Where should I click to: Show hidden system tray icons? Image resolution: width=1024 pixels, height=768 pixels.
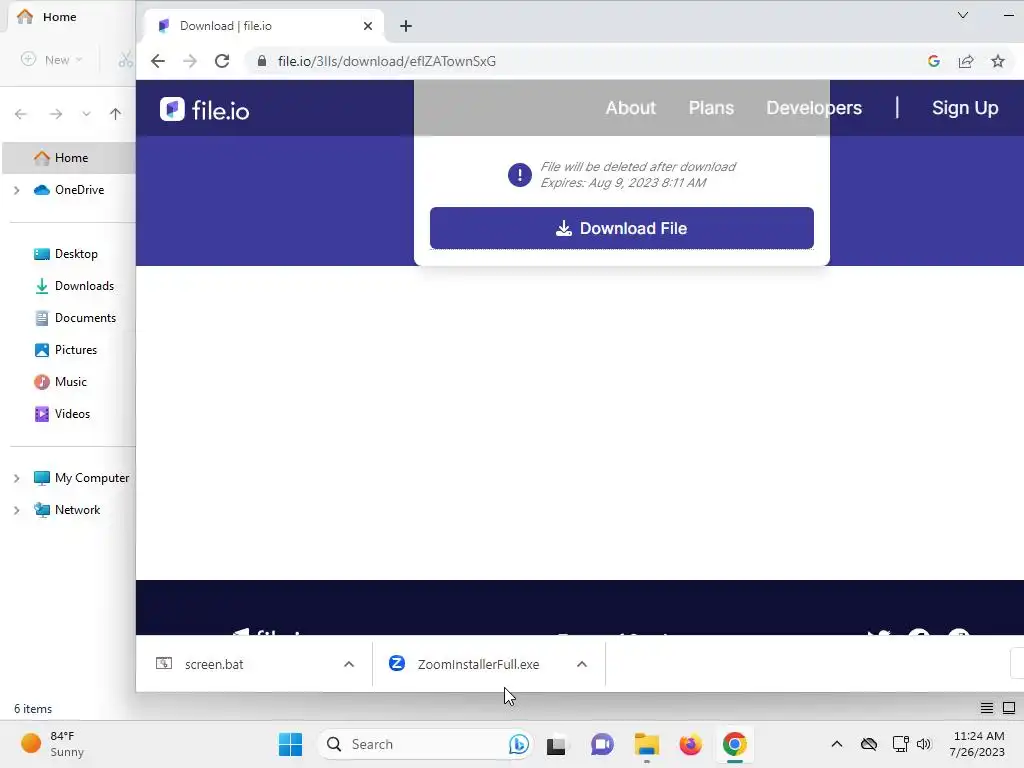coord(837,744)
